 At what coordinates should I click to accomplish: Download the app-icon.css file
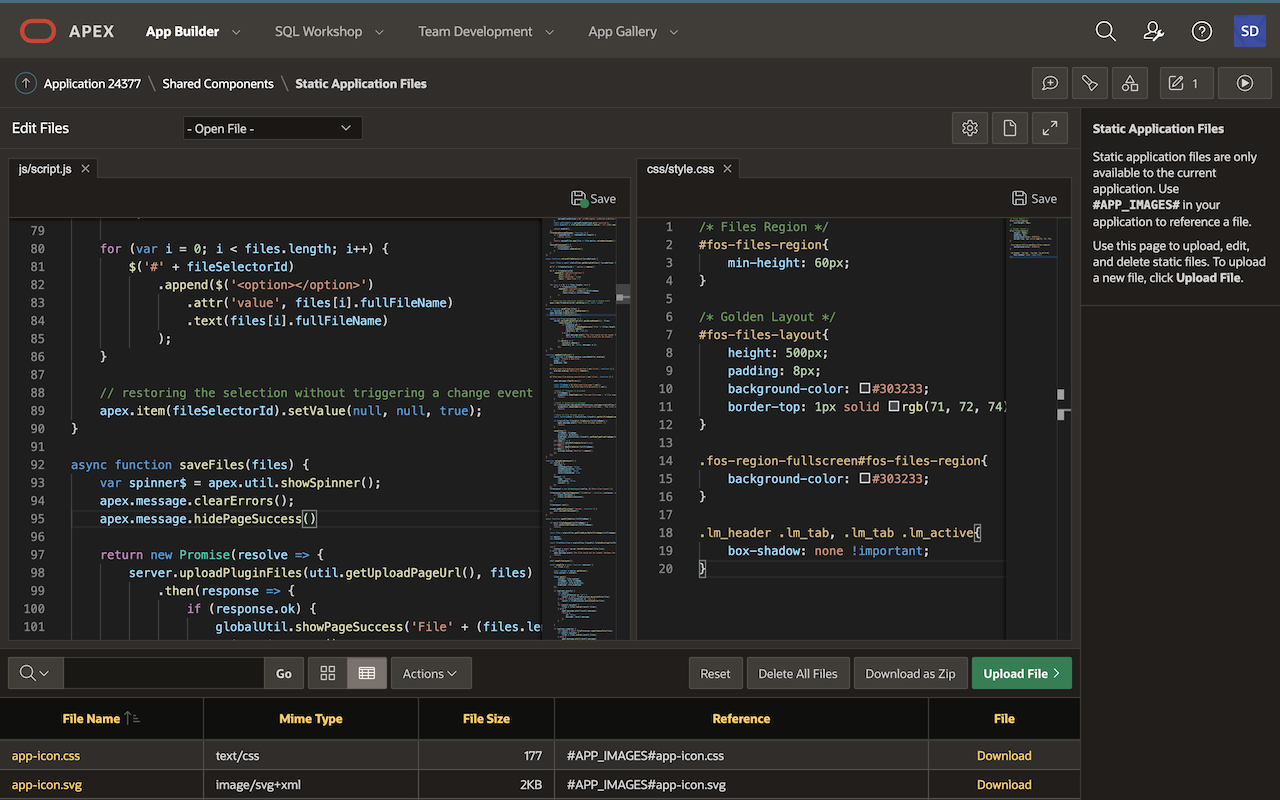coord(1004,756)
